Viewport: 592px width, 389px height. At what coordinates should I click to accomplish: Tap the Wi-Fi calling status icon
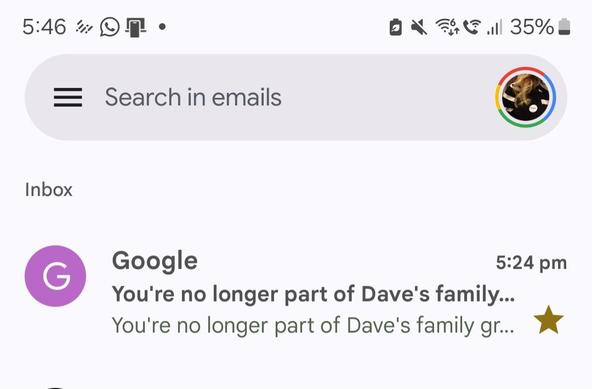coord(472,27)
